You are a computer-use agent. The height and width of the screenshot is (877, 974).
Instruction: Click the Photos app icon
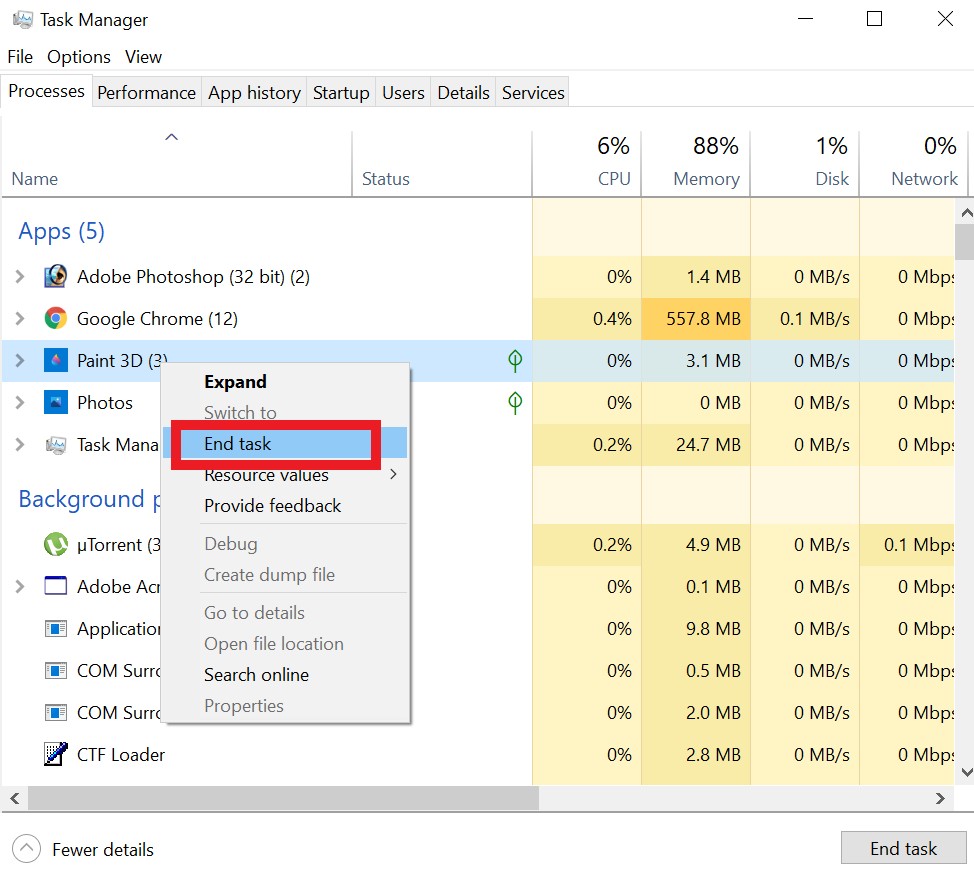click(x=55, y=402)
